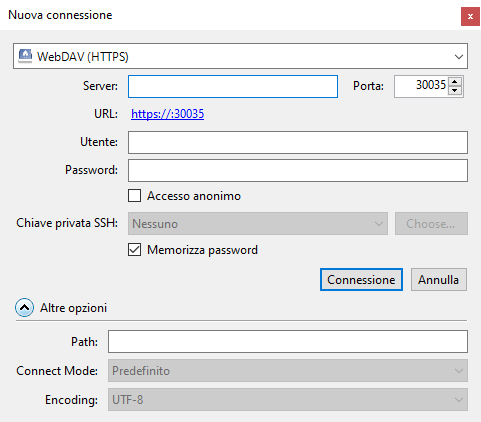Open the Encoding UTF-8 dropdown
Viewport: 481px width, 422px height.
(x=288, y=399)
